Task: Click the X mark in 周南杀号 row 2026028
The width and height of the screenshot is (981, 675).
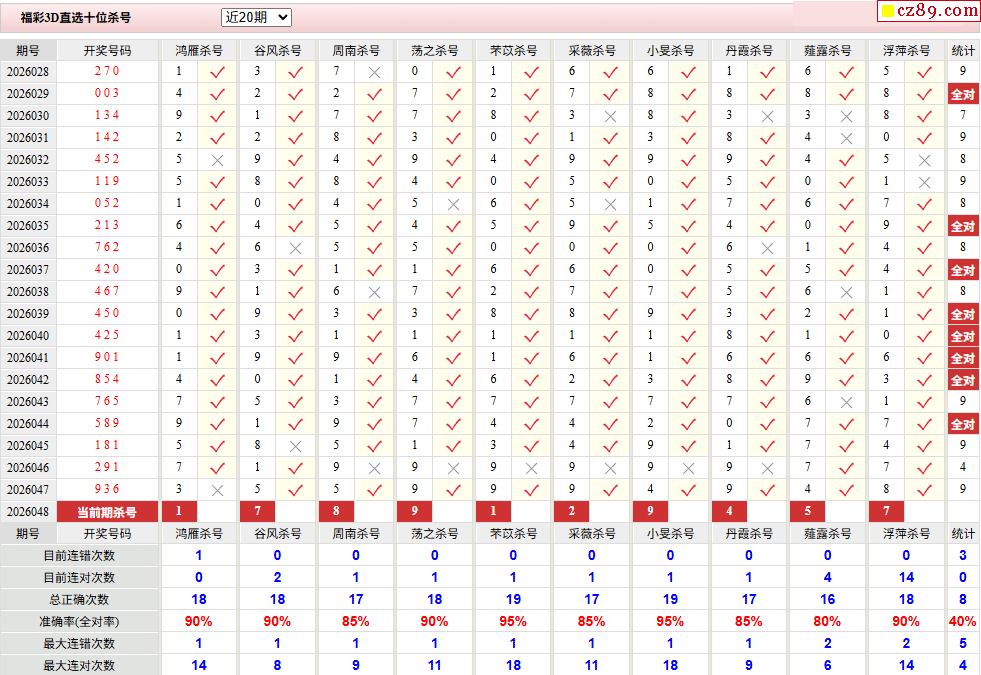Action: [374, 72]
